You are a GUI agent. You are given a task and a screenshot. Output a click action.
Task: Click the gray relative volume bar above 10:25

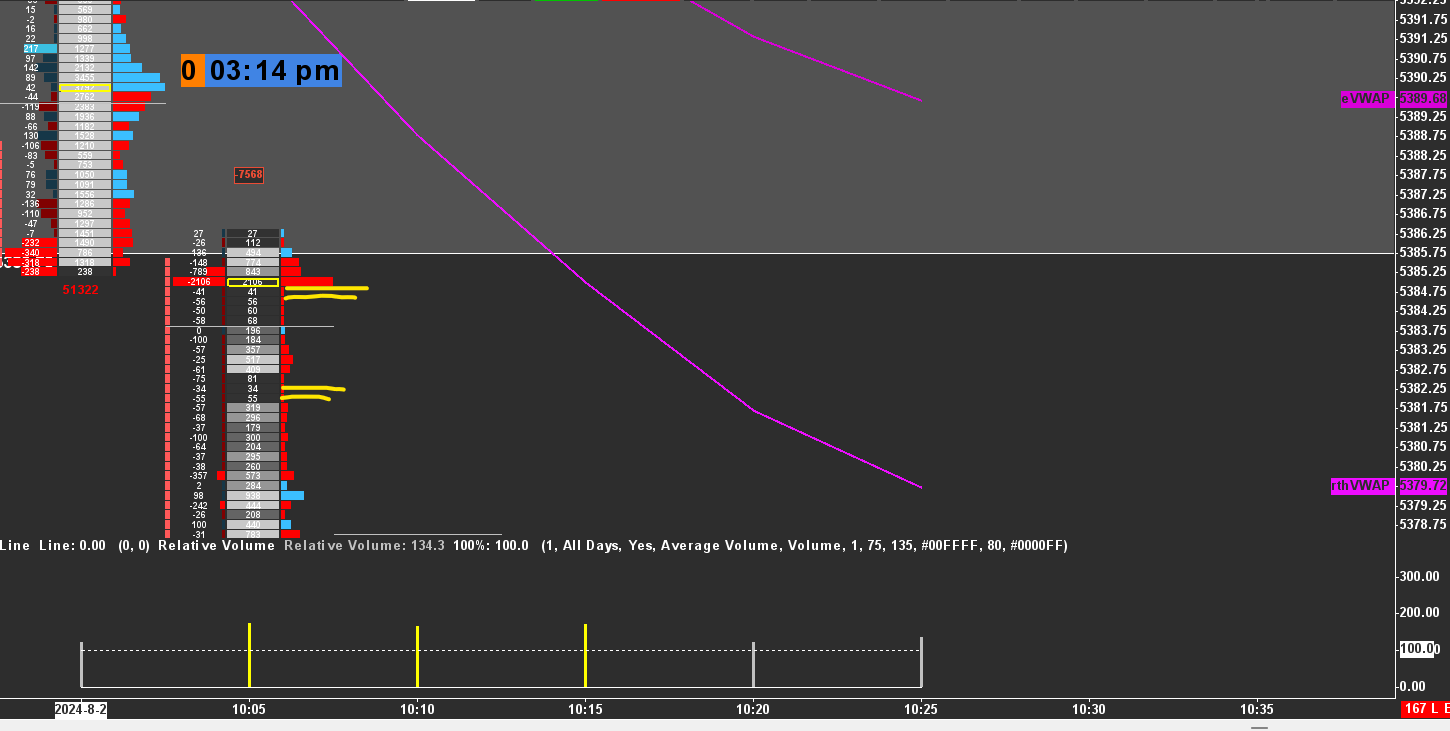921,662
